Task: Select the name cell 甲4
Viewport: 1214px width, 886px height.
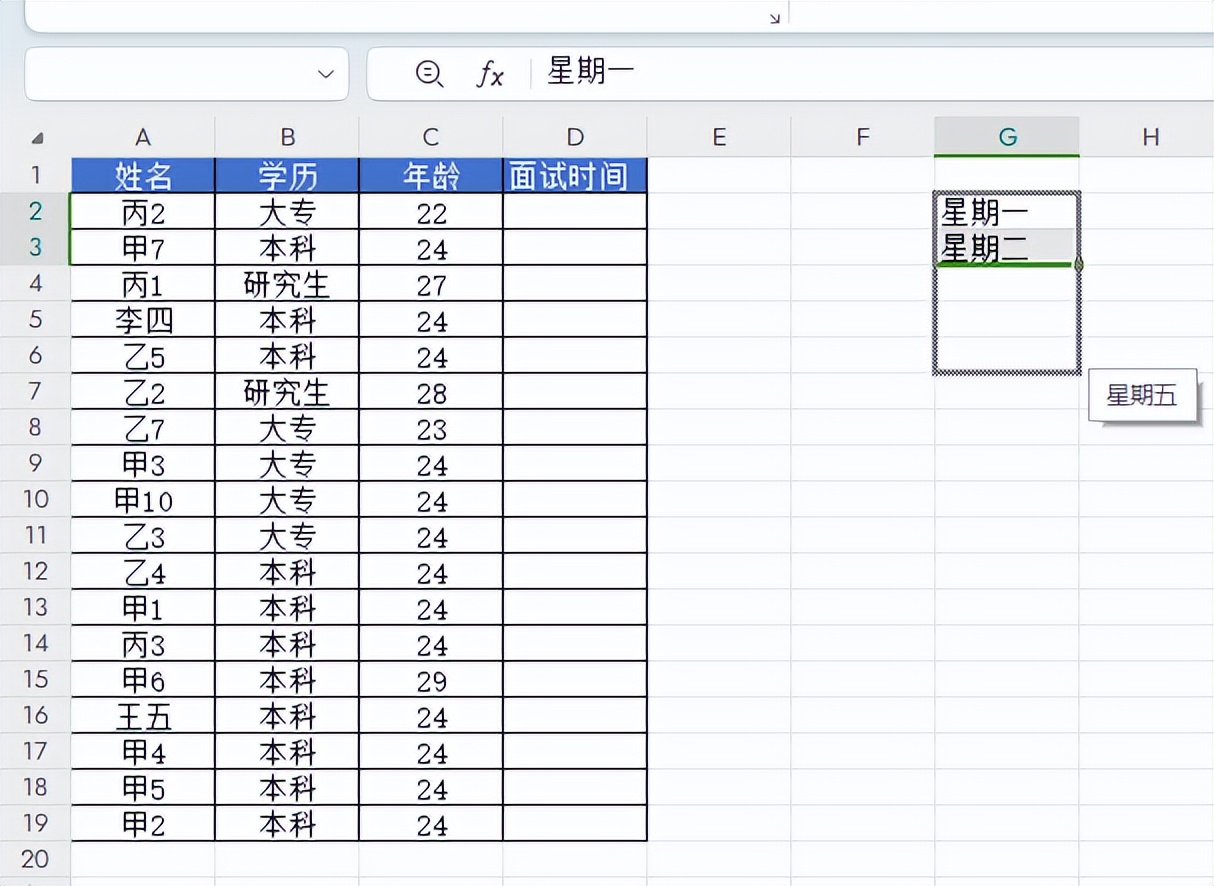Action: (x=143, y=752)
